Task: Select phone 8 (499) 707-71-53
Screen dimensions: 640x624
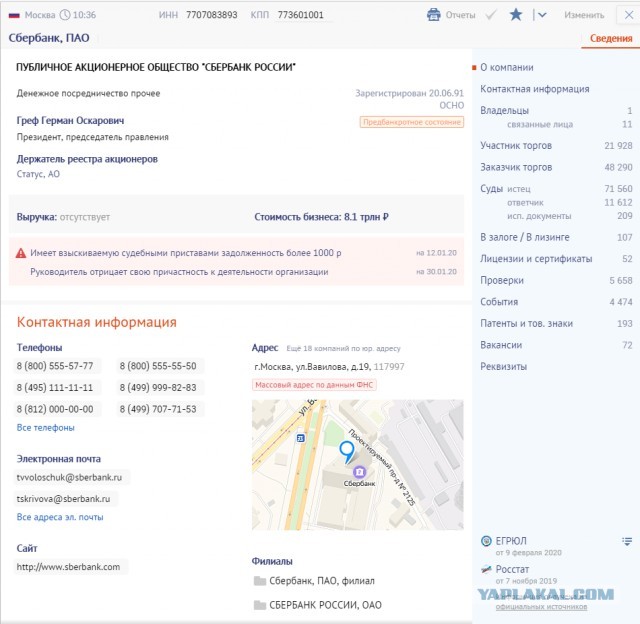Action: click(x=158, y=409)
